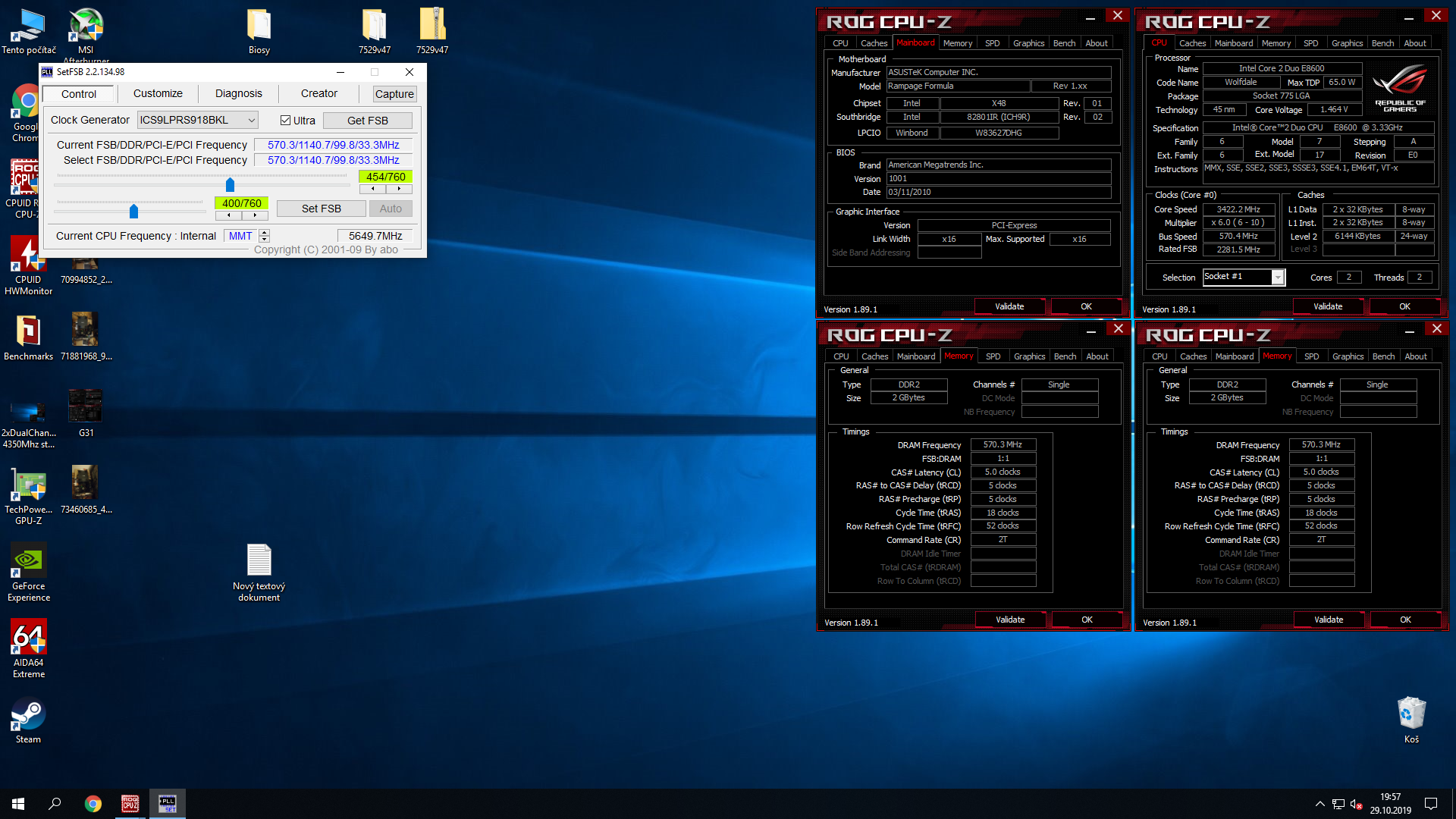
Task: Launch CPUID HWMonitor from the desktop
Action: click(x=28, y=265)
